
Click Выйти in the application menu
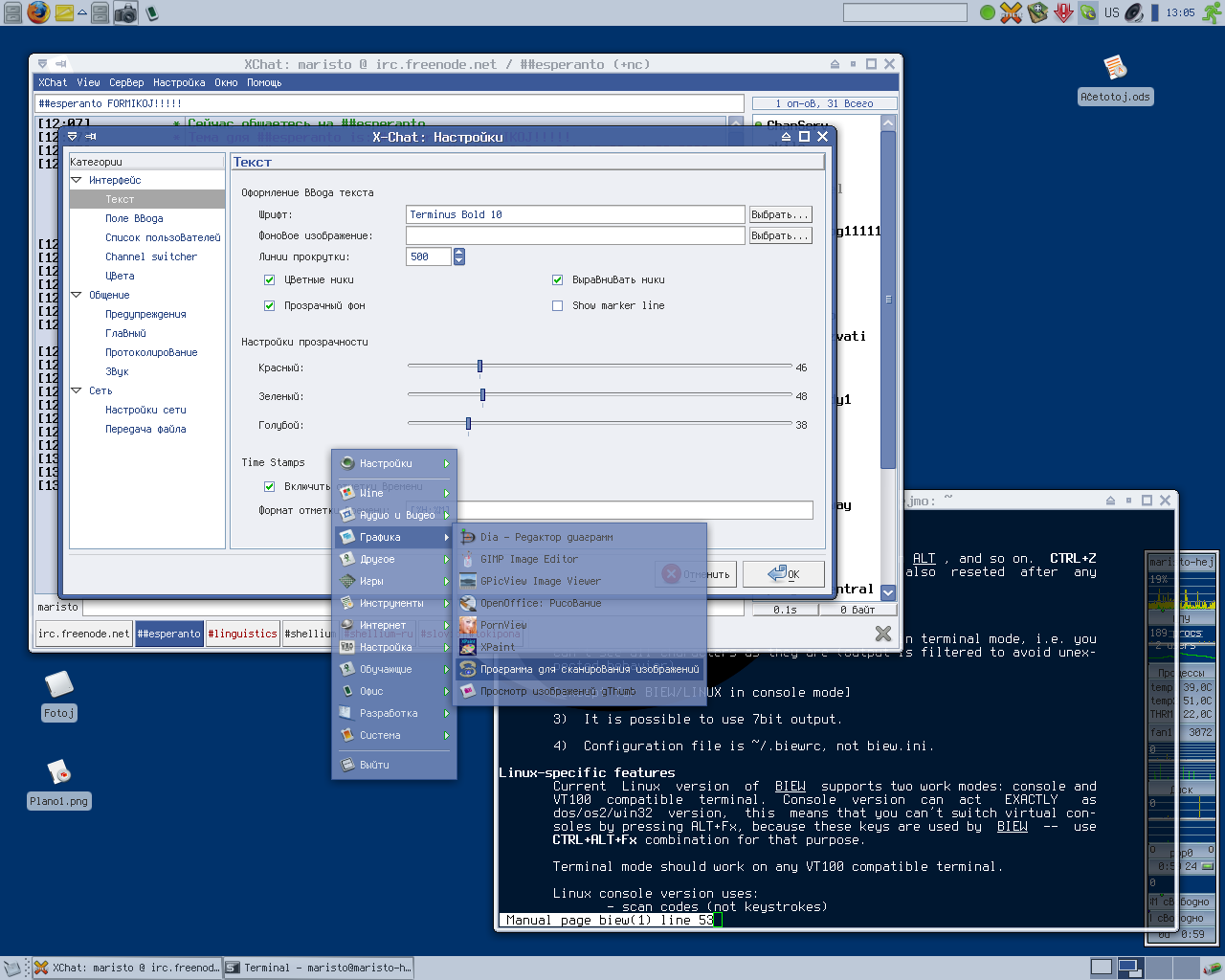coord(394,765)
